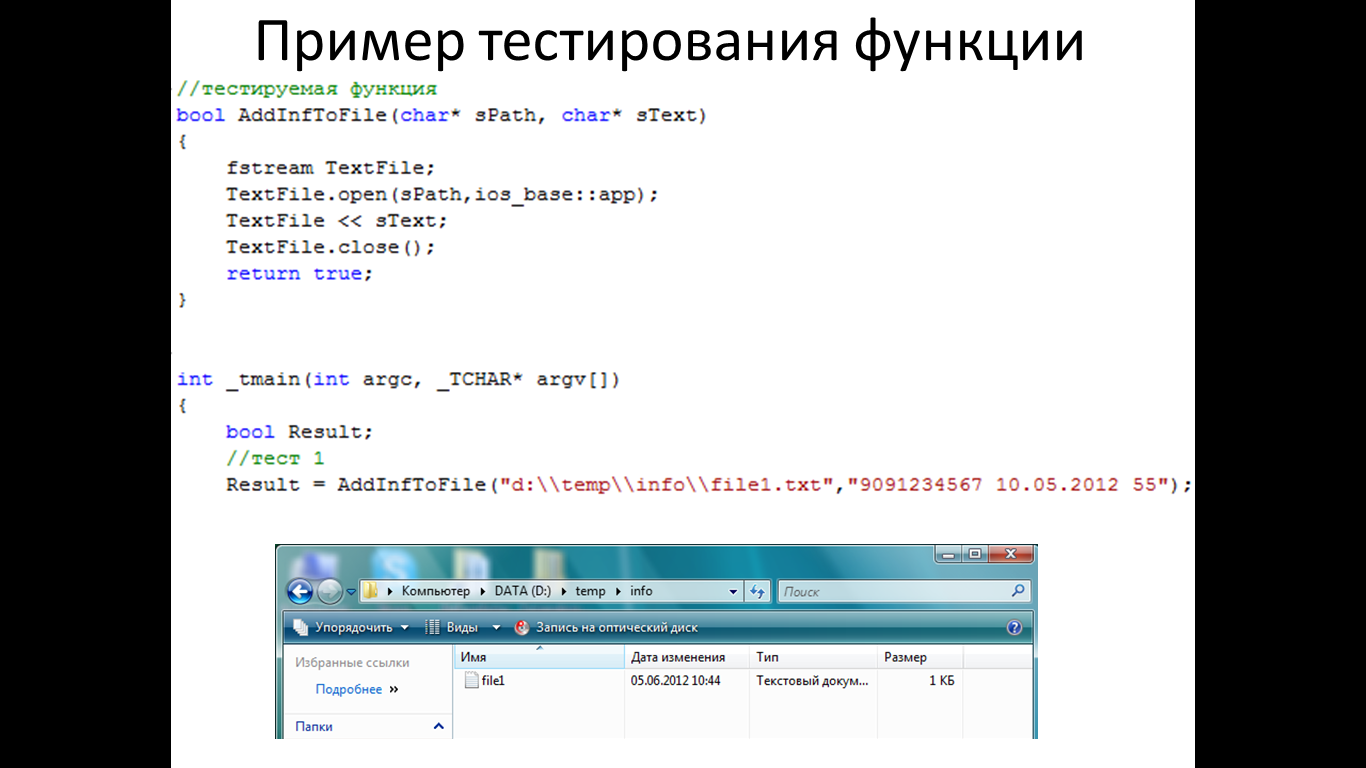Click the Виды toolbar button

click(x=453, y=628)
